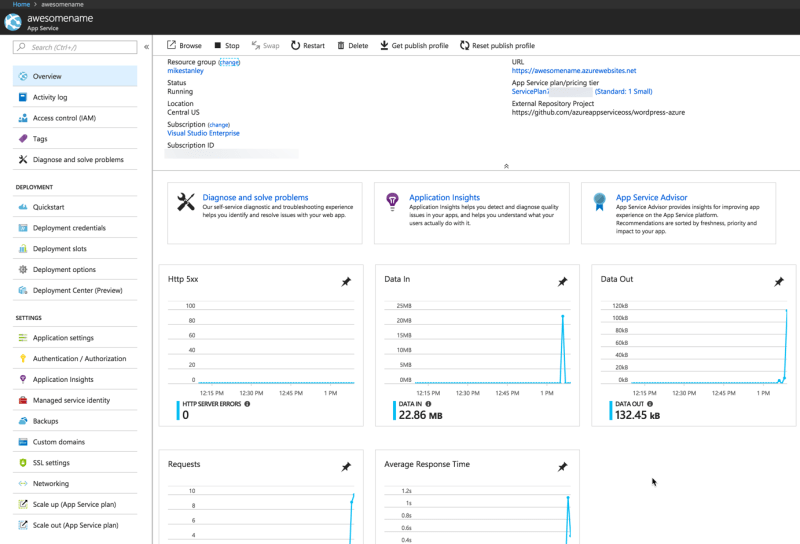Focus the Search (Ctrl+/) field
The image size is (800, 544).
75,47
